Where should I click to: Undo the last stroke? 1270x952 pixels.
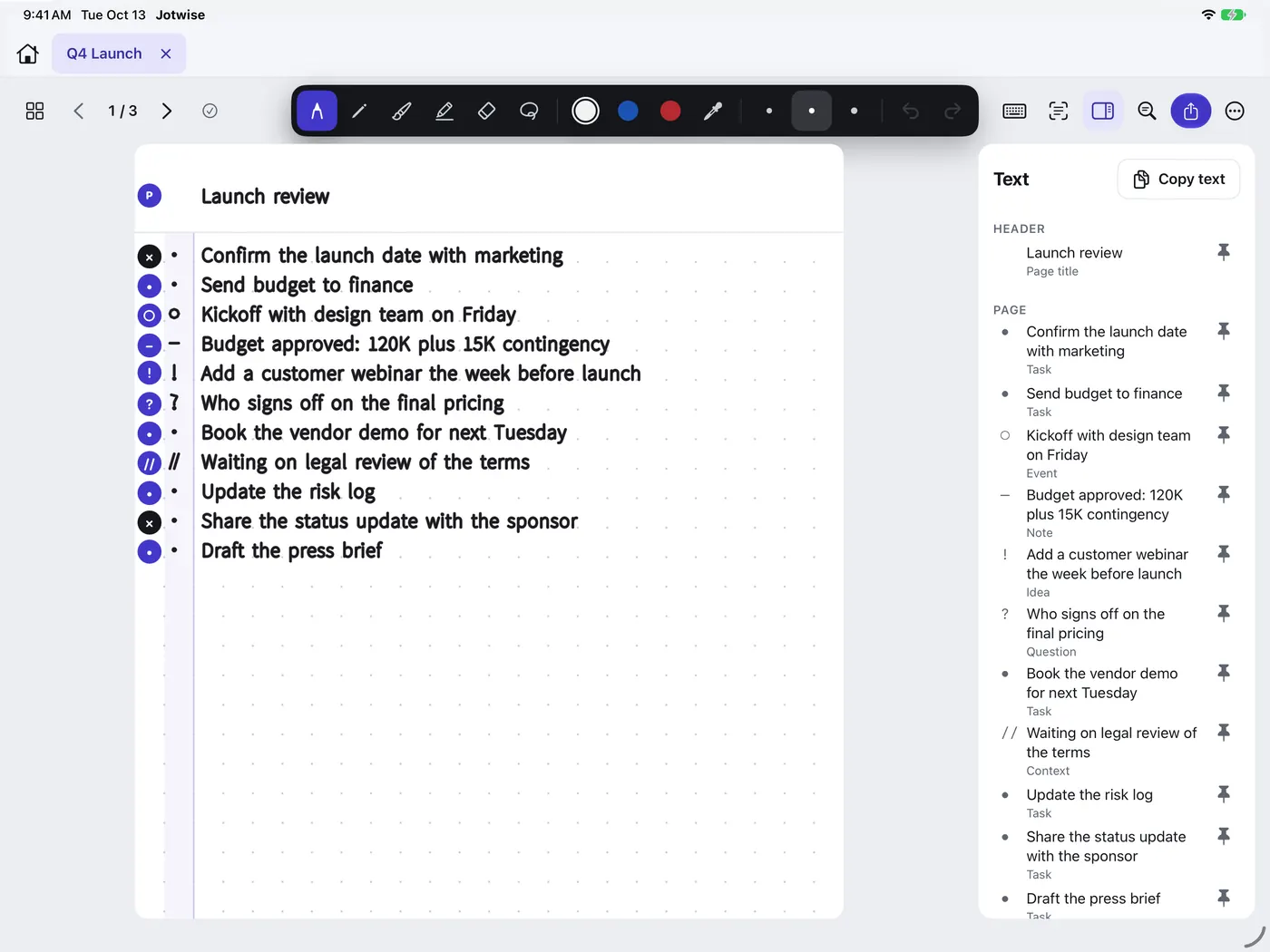(911, 111)
